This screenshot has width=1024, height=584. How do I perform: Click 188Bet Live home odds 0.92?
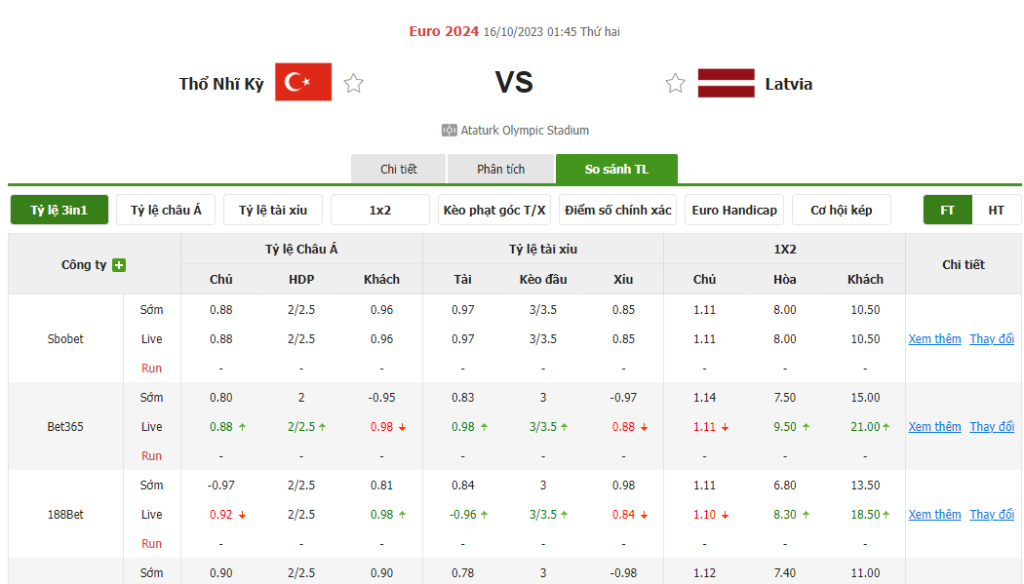tap(221, 514)
